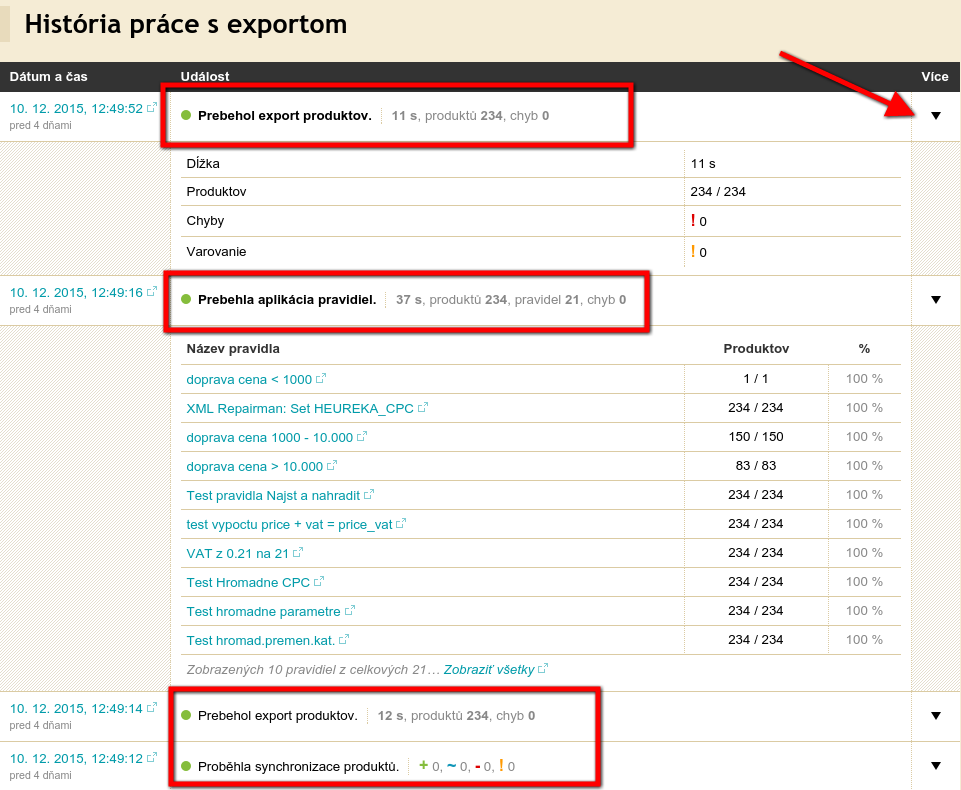Open the 10. 12. 2015, 12:49:12 timestamp link

tap(76, 758)
